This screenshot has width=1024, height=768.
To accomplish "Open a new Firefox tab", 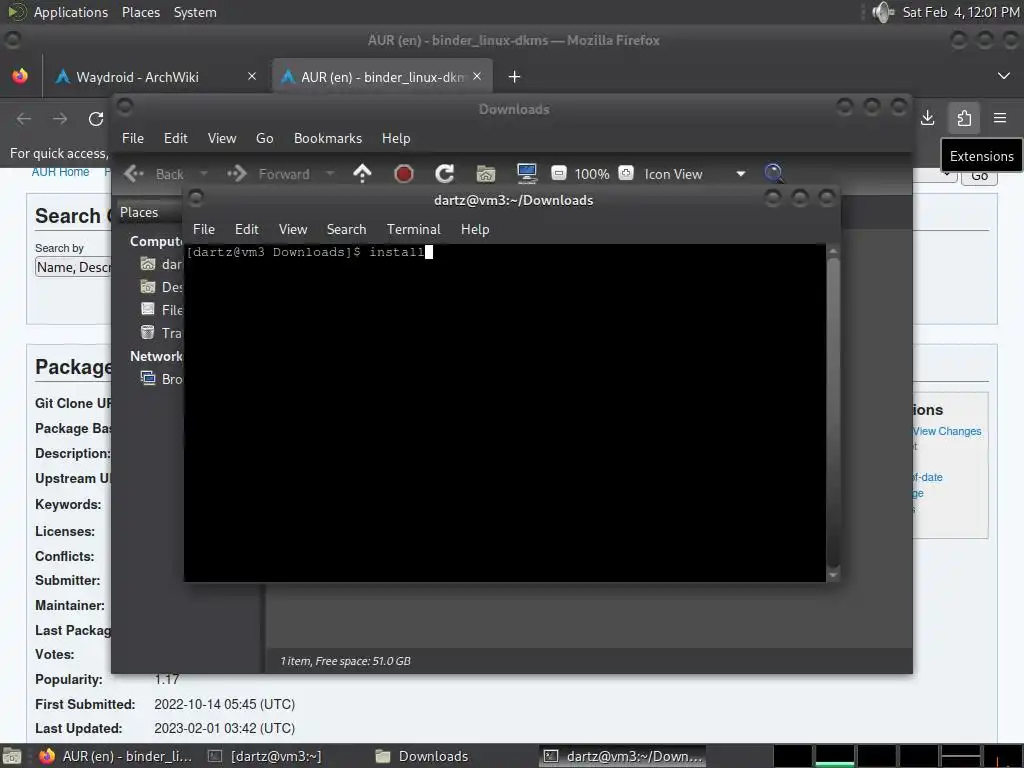I will (x=515, y=77).
